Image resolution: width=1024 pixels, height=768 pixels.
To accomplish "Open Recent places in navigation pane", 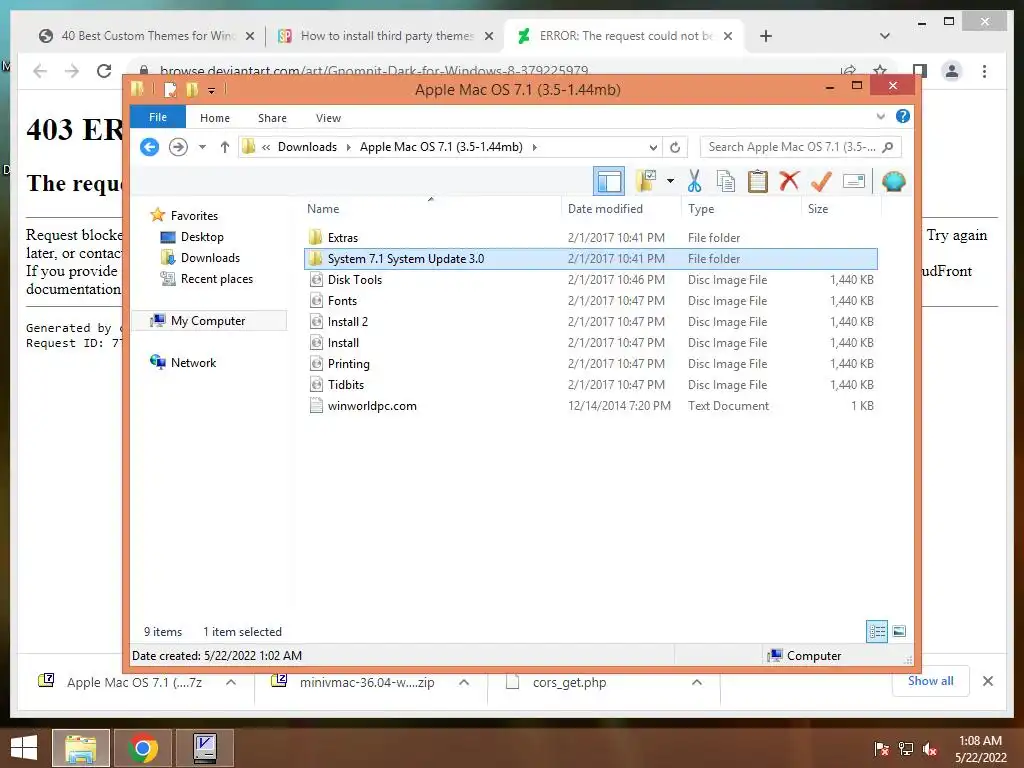I will (x=217, y=279).
